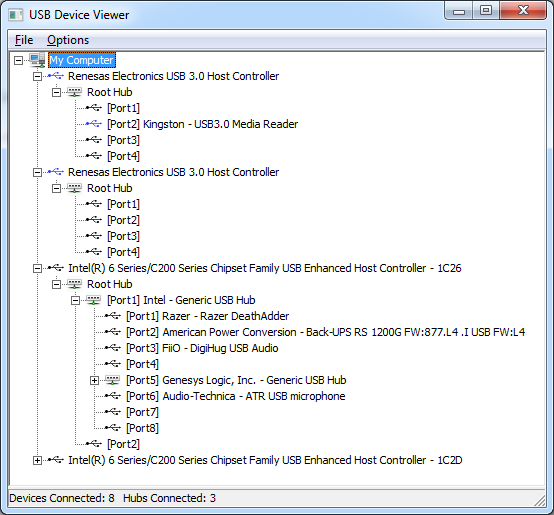Click the blue USB icon of second Renesas controller
The height and width of the screenshot is (515, 554).
point(56,172)
